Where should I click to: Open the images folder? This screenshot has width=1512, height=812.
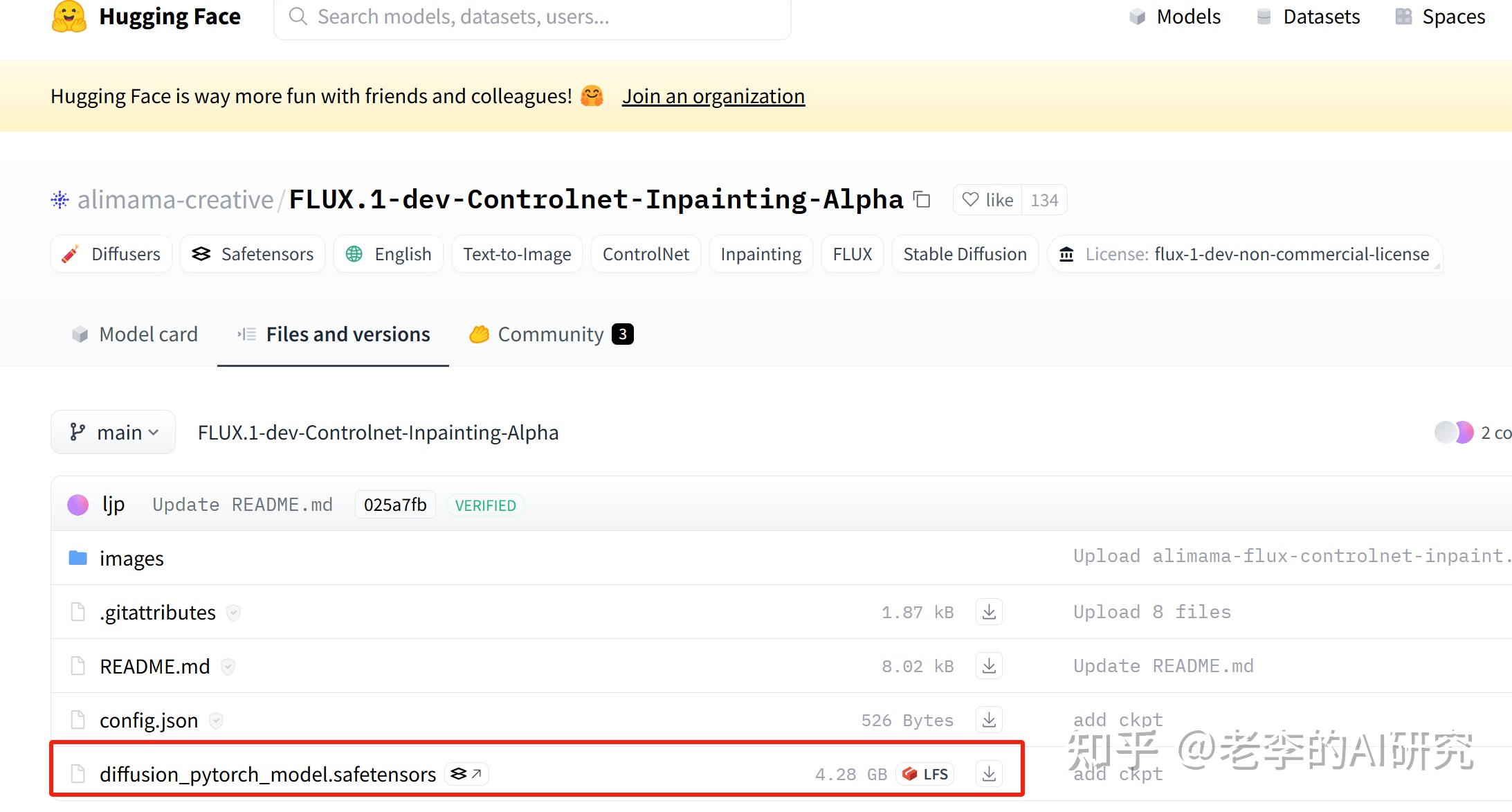click(x=131, y=558)
